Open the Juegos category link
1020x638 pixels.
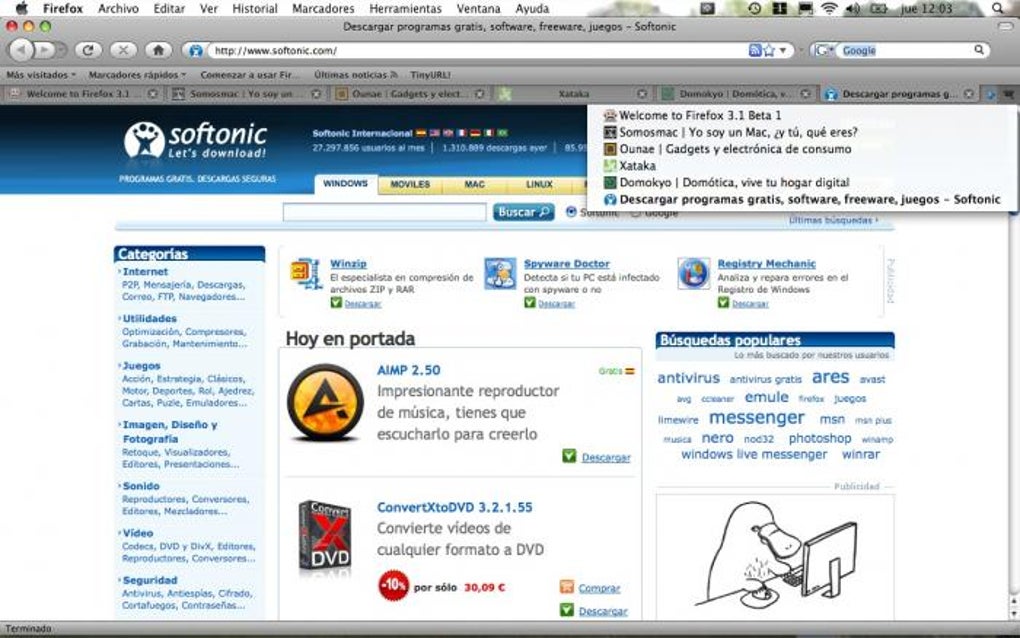coord(141,366)
